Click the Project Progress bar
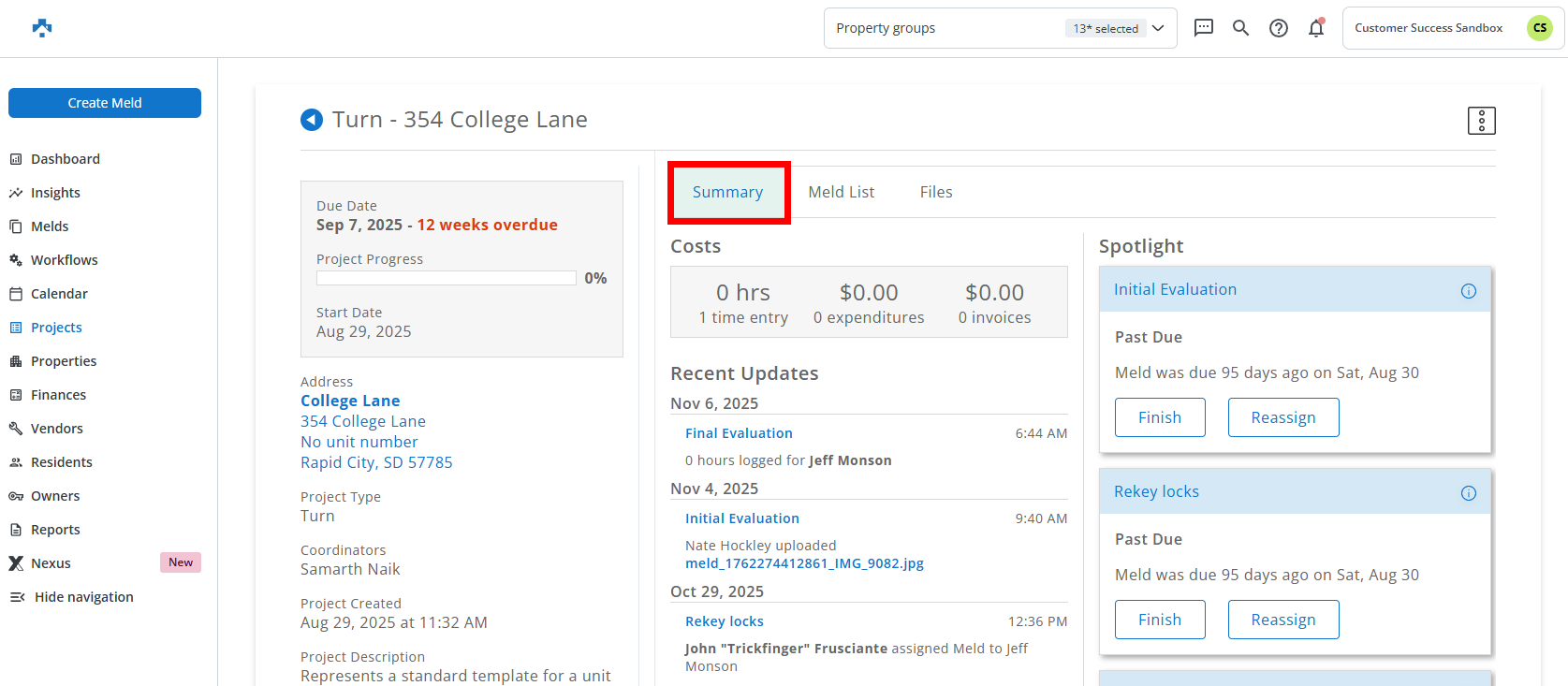Screen dimensions: 1568x686 (x=447, y=278)
